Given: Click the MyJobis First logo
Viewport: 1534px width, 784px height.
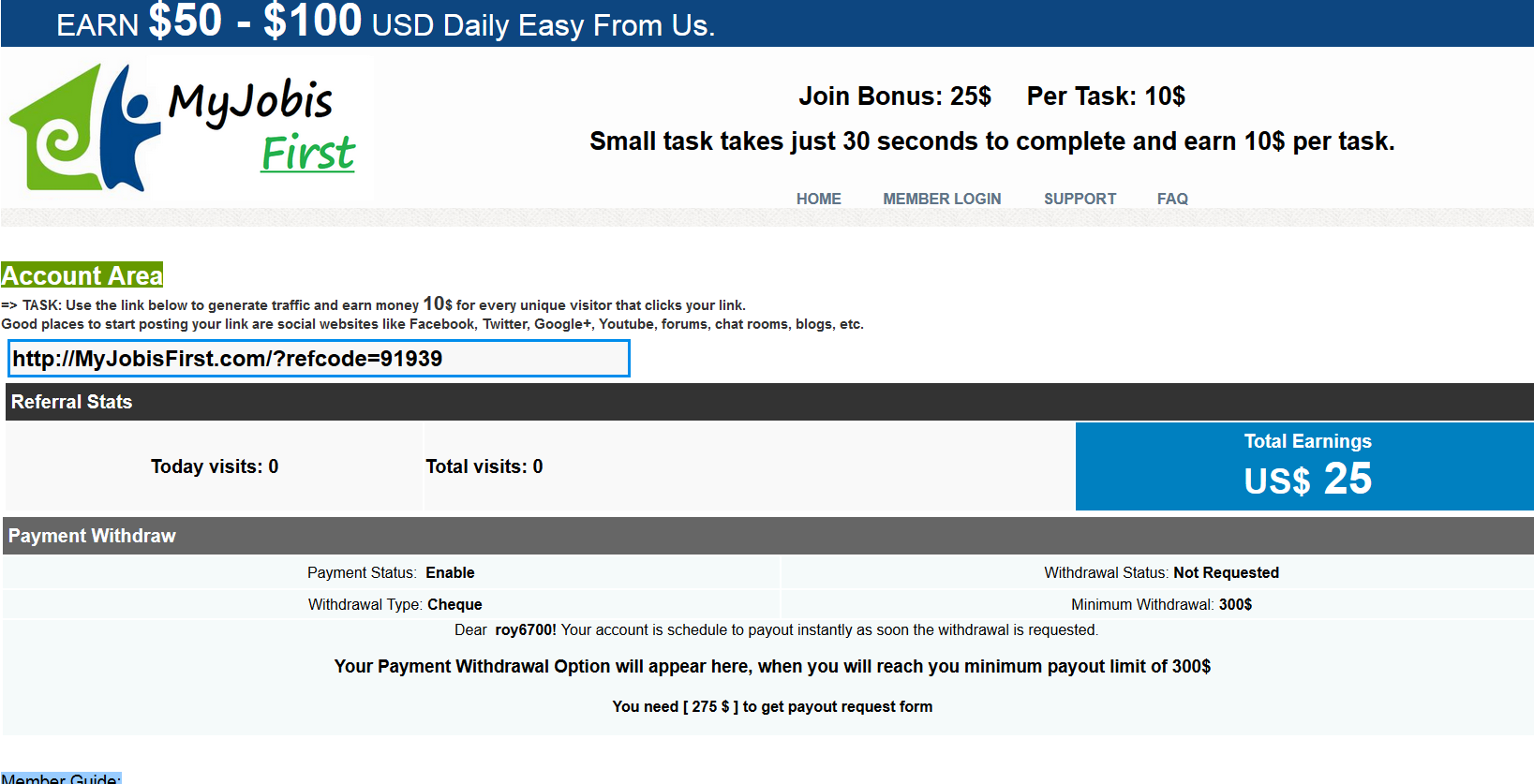Looking at the screenshot, I should (x=186, y=128).
